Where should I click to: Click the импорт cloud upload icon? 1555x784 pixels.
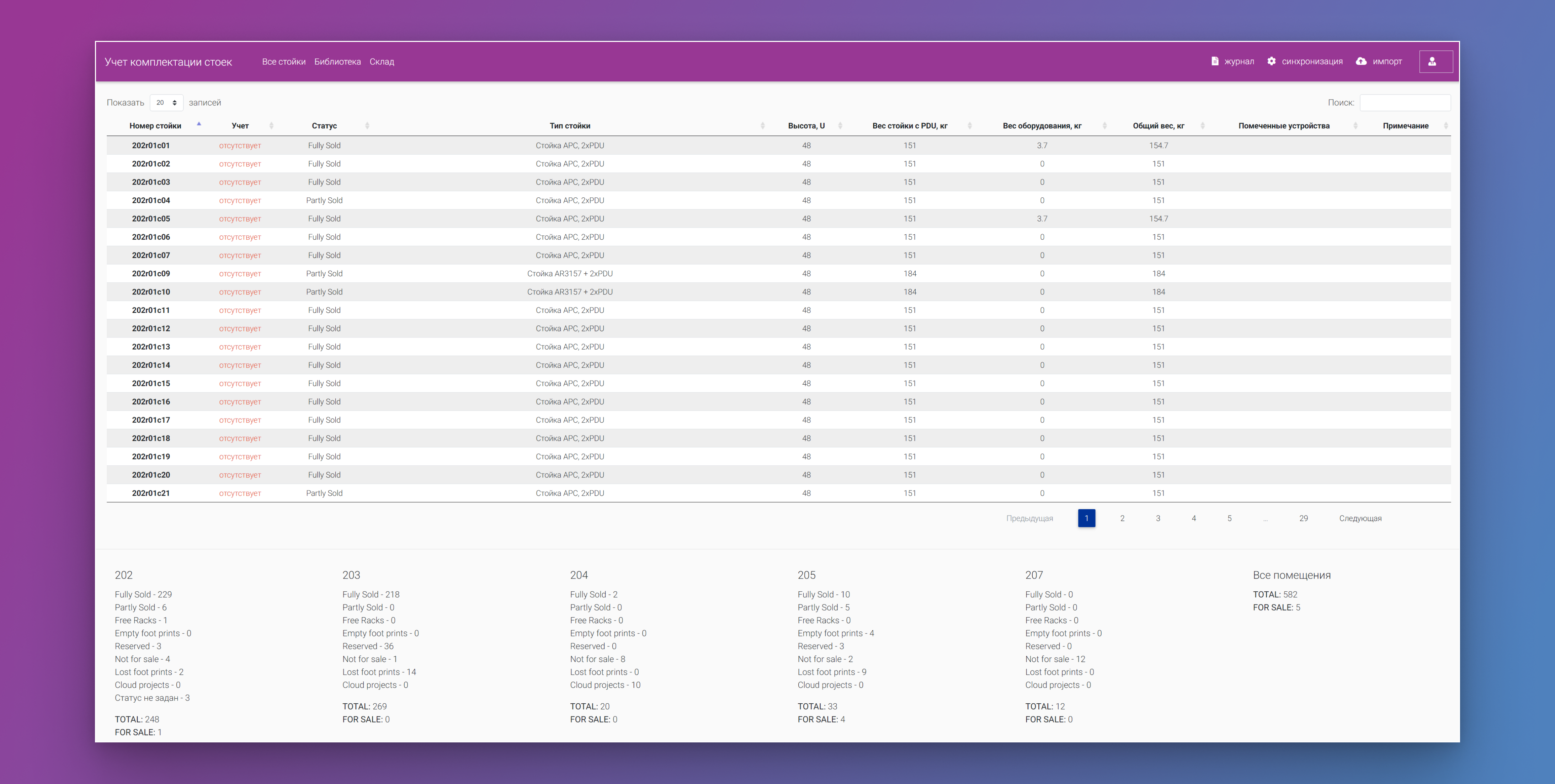1360,61
